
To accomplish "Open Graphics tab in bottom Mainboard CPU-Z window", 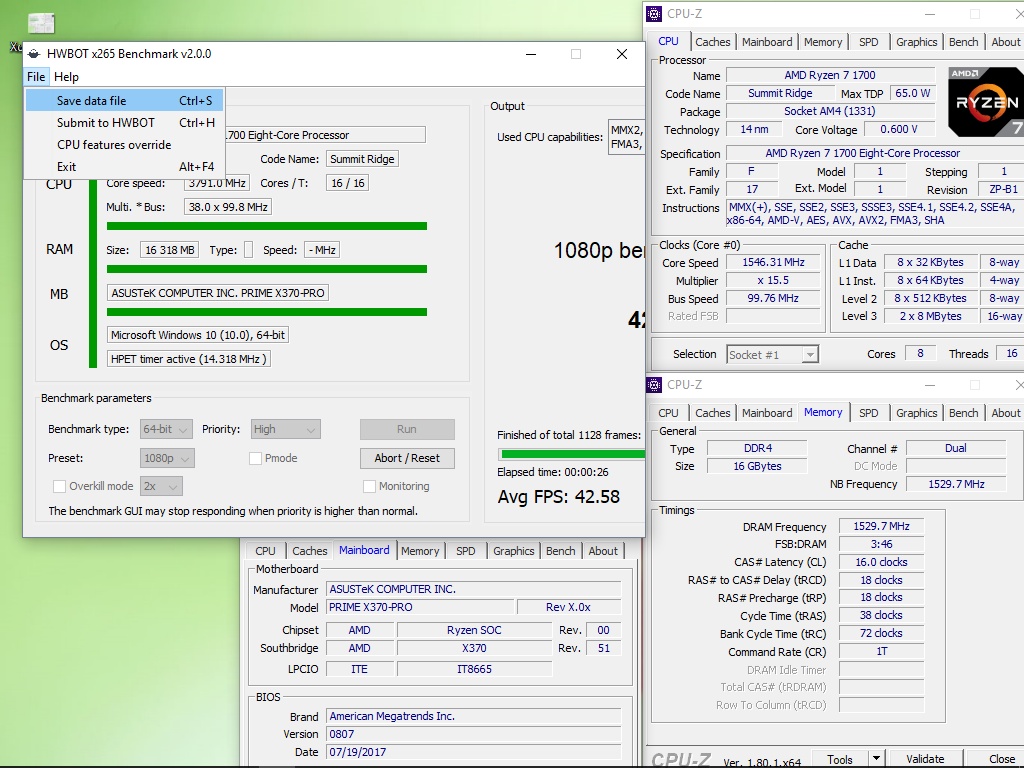I will (x=513, y=551).
